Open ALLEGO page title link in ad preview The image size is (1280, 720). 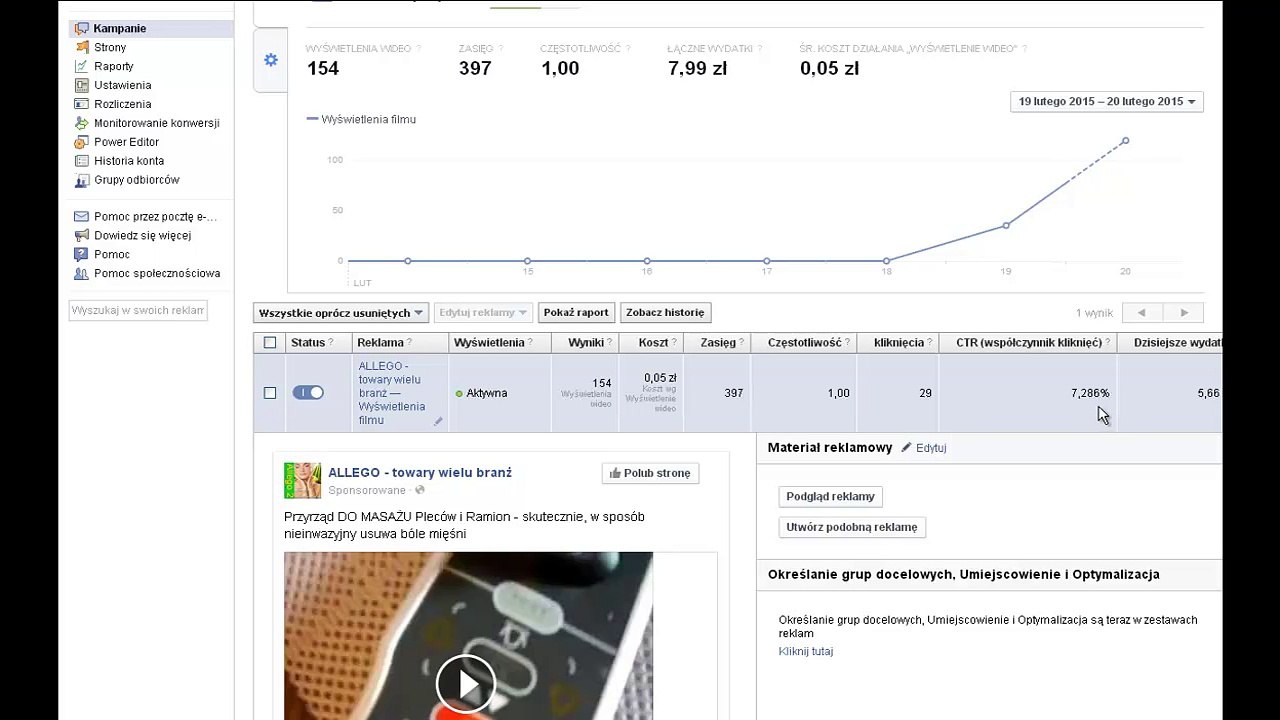click(x=420, y=473)
